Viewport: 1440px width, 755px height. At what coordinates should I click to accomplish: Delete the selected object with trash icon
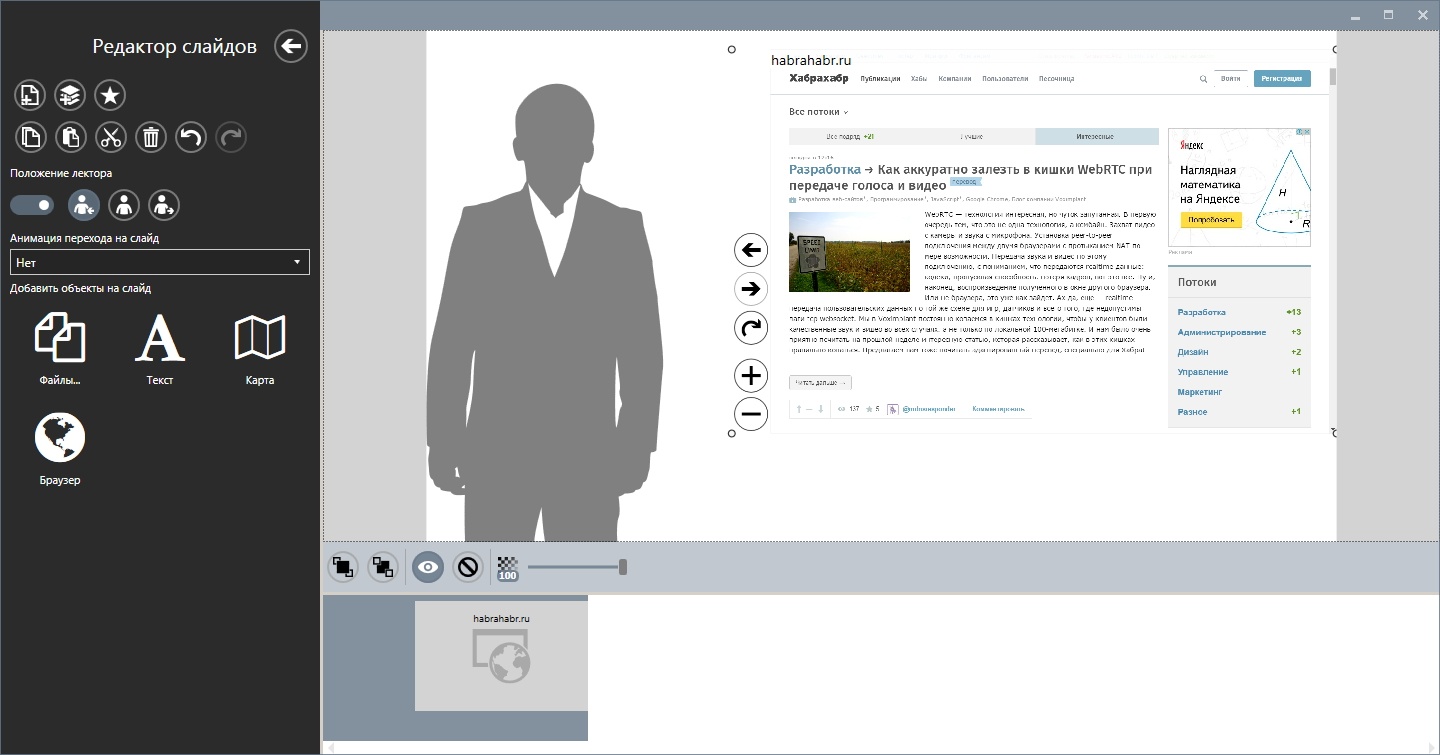[x=150, y=136]
